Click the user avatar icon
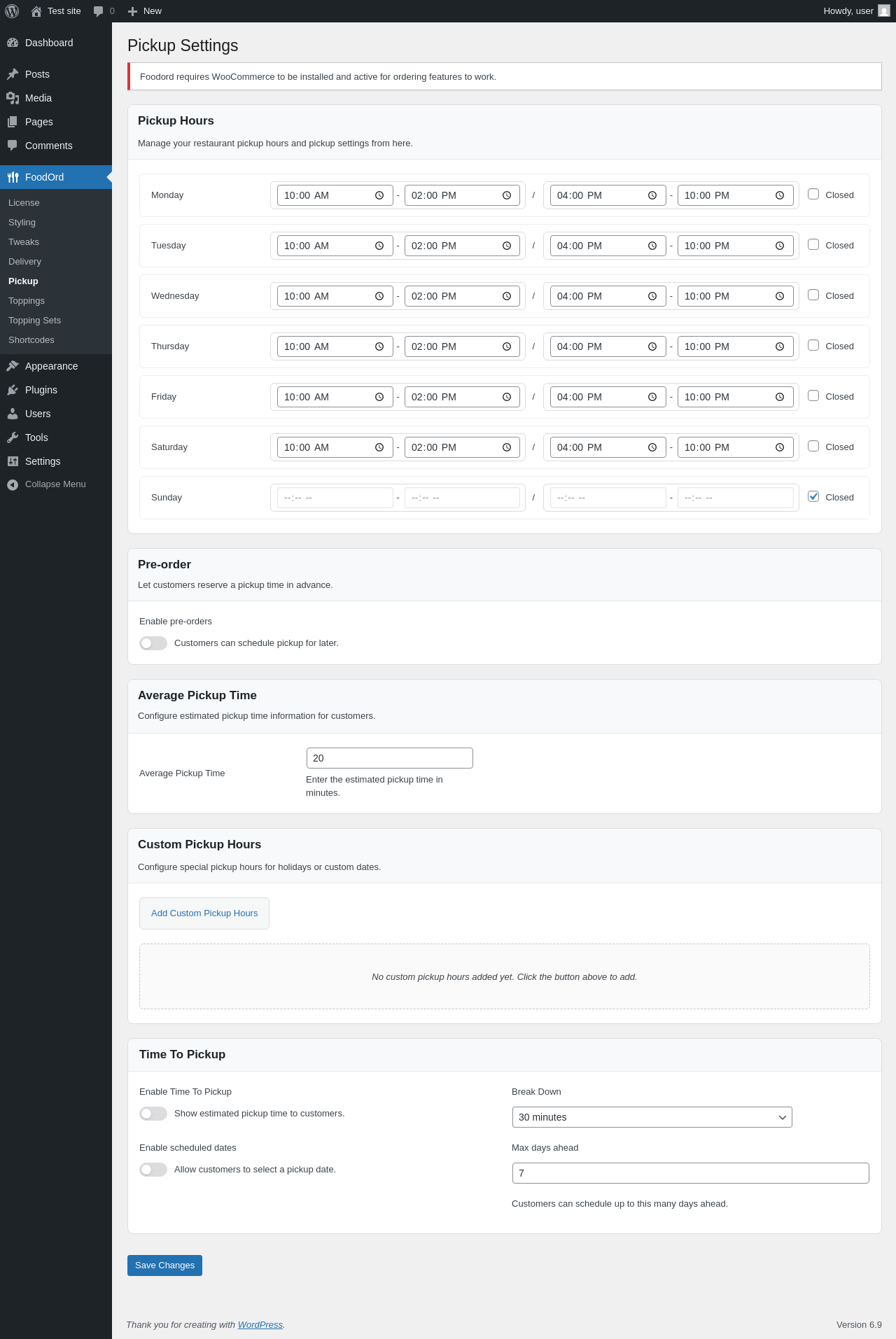The height and width of the screenshot is (1339, 896). (x=884, y=11)
